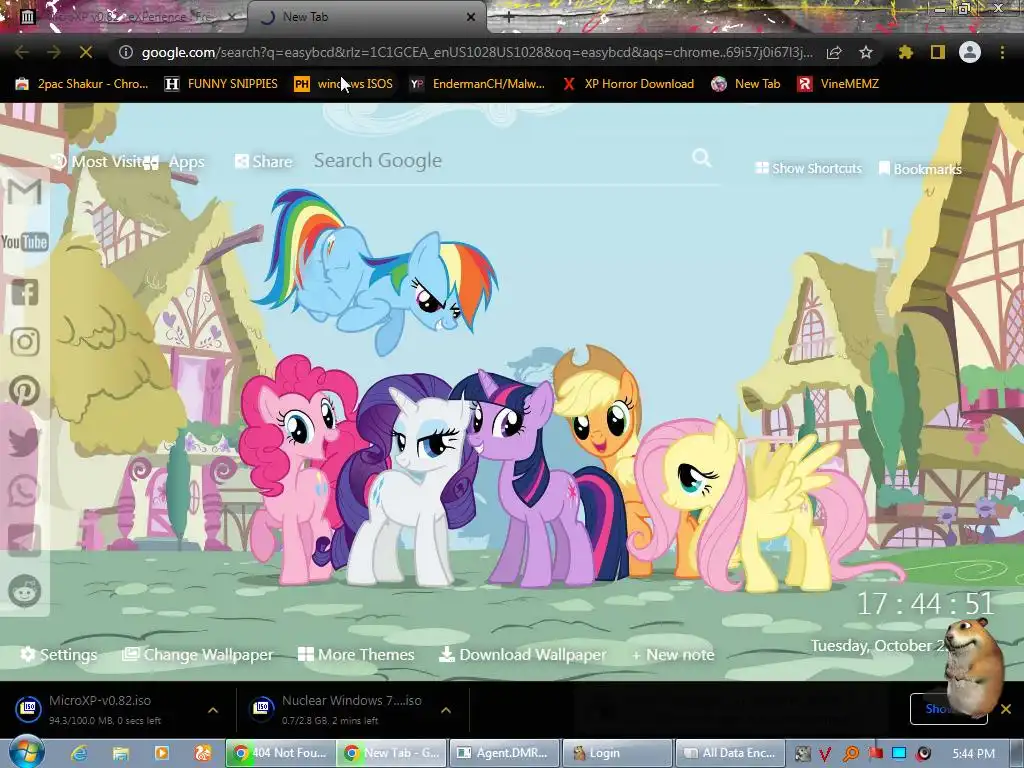The image size is (1024, 768).
Task: Open Most Visited list
Action: tap(97, 161)
